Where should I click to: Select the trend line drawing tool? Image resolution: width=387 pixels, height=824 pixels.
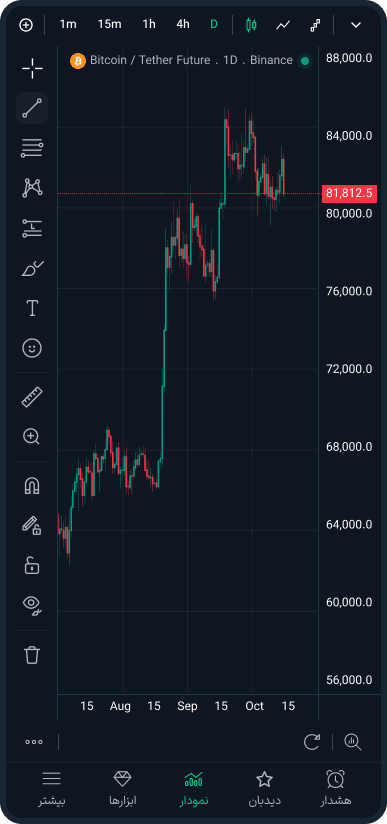(x=32, y=108)
